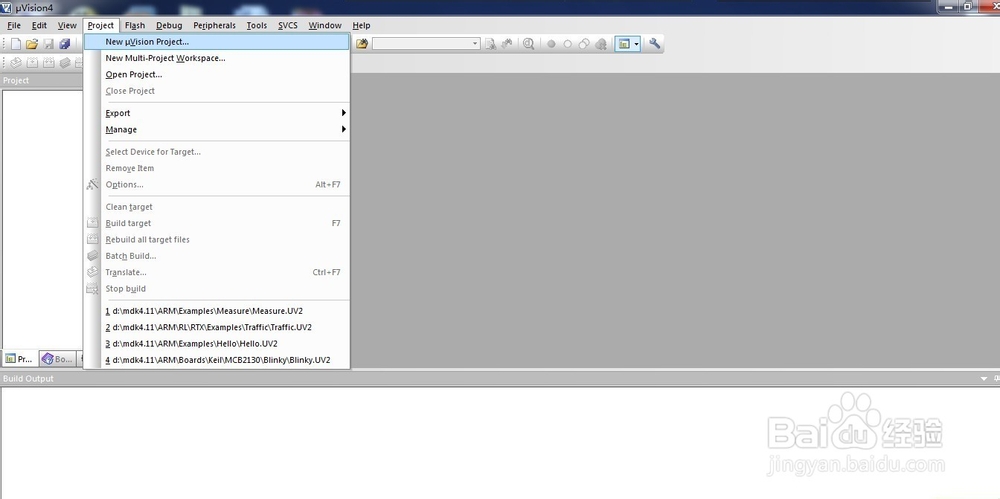The height and width of the screenshot is (499, 1000).
Task: Click the Build icon on build toolbar
Action: coord(32,63)
